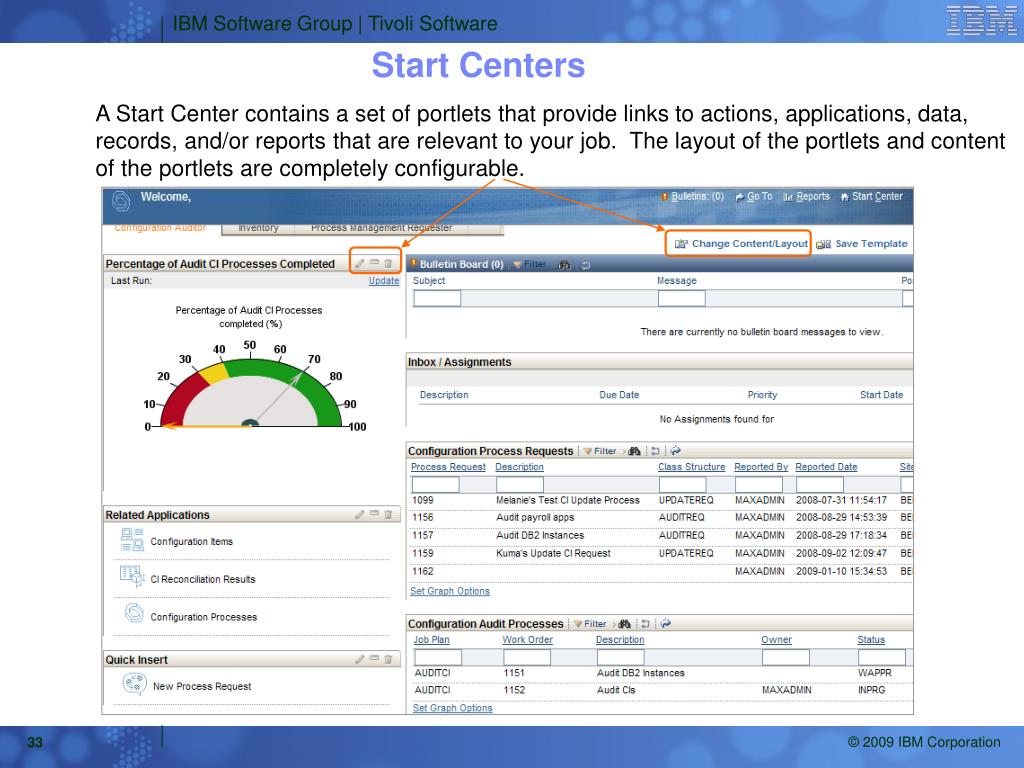
Task: Remove Related Applications portlet via trash icon
Action: click(388, 515)
